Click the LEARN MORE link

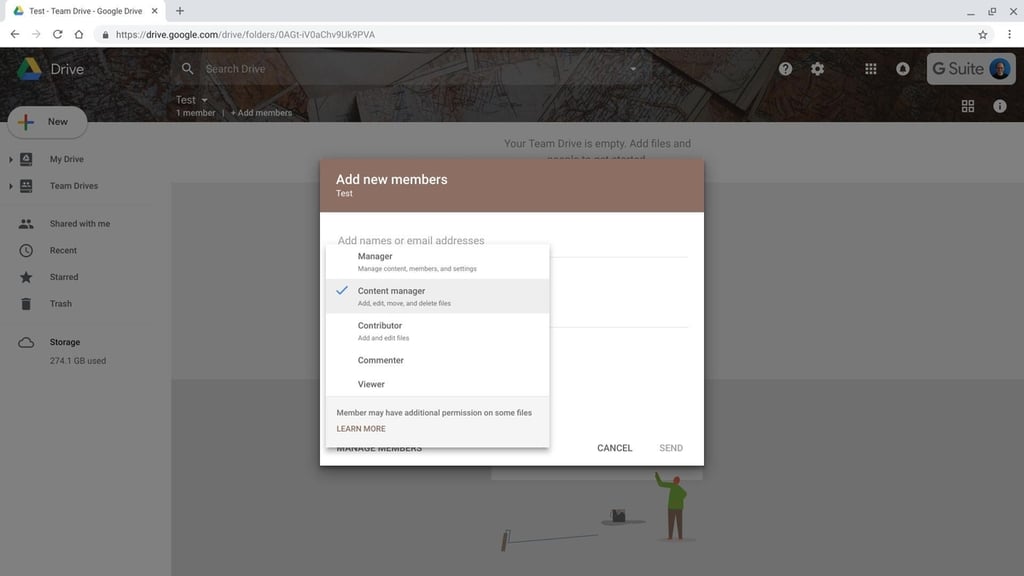tap(360, 428)
